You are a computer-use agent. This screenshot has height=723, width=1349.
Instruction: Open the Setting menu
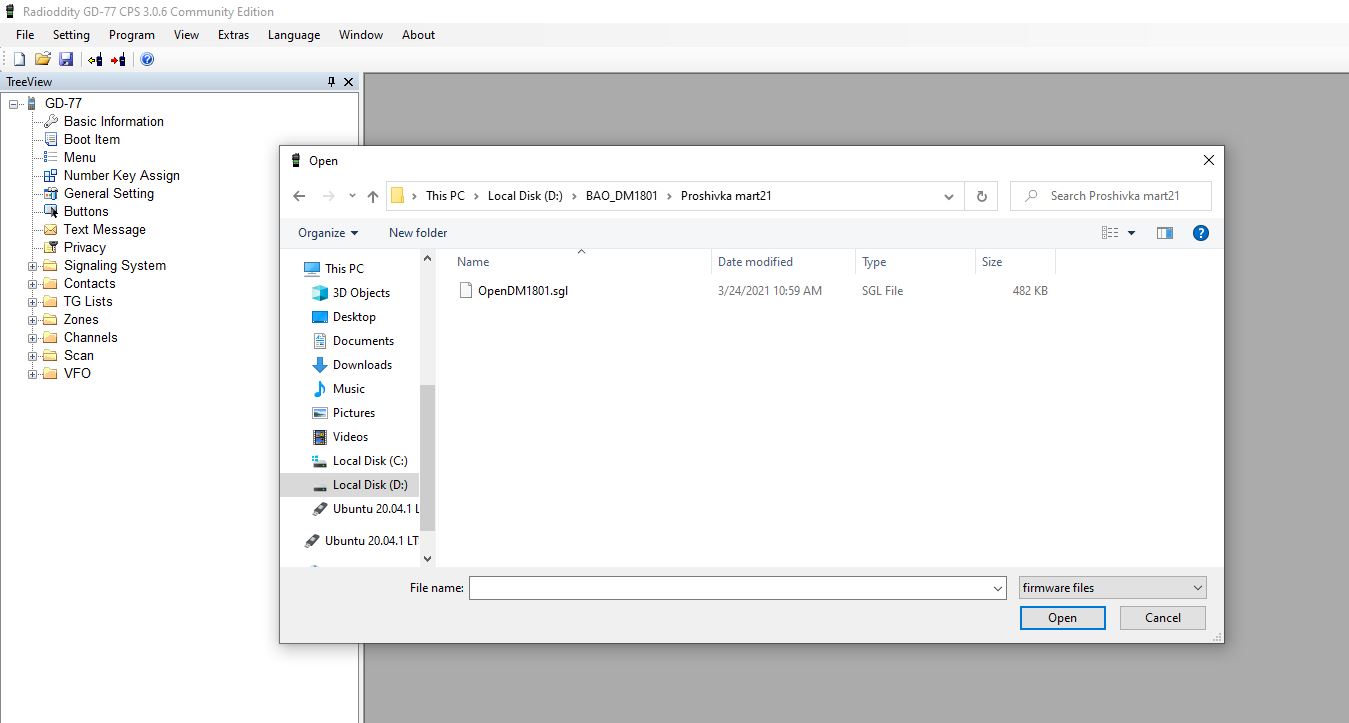[71, 35]
